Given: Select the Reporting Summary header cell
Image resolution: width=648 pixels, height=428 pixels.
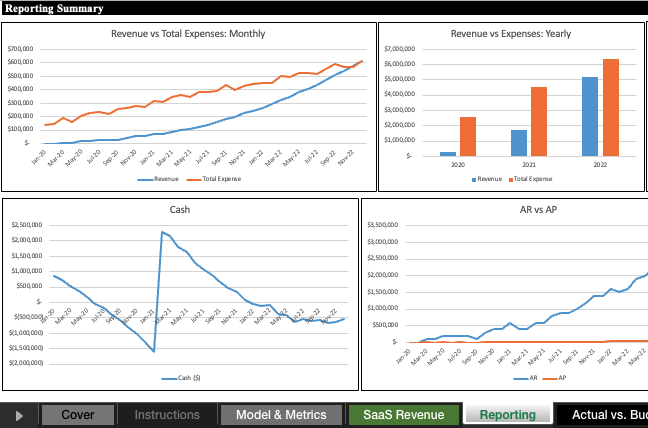Looking at the screenshot, I should pyautogui.click(x=54, y=8).
